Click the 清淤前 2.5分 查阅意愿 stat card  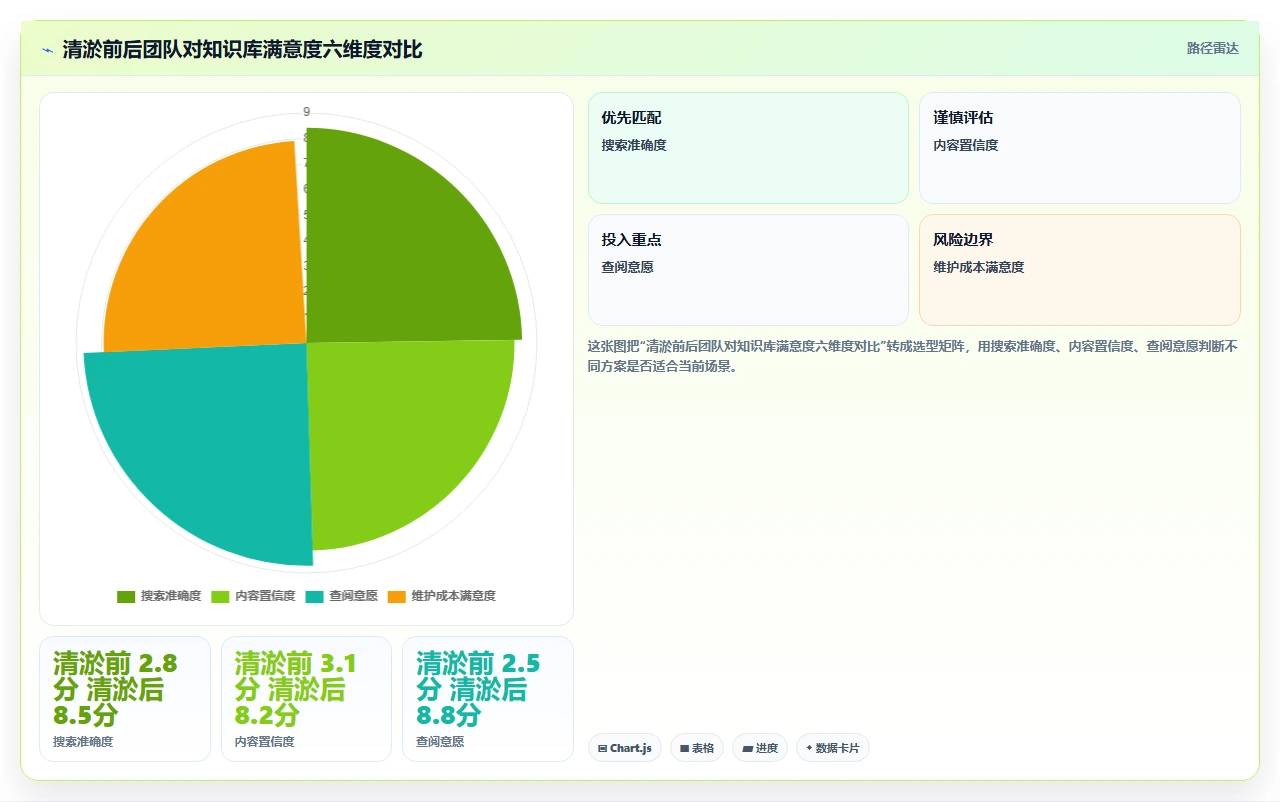(488, 699)
